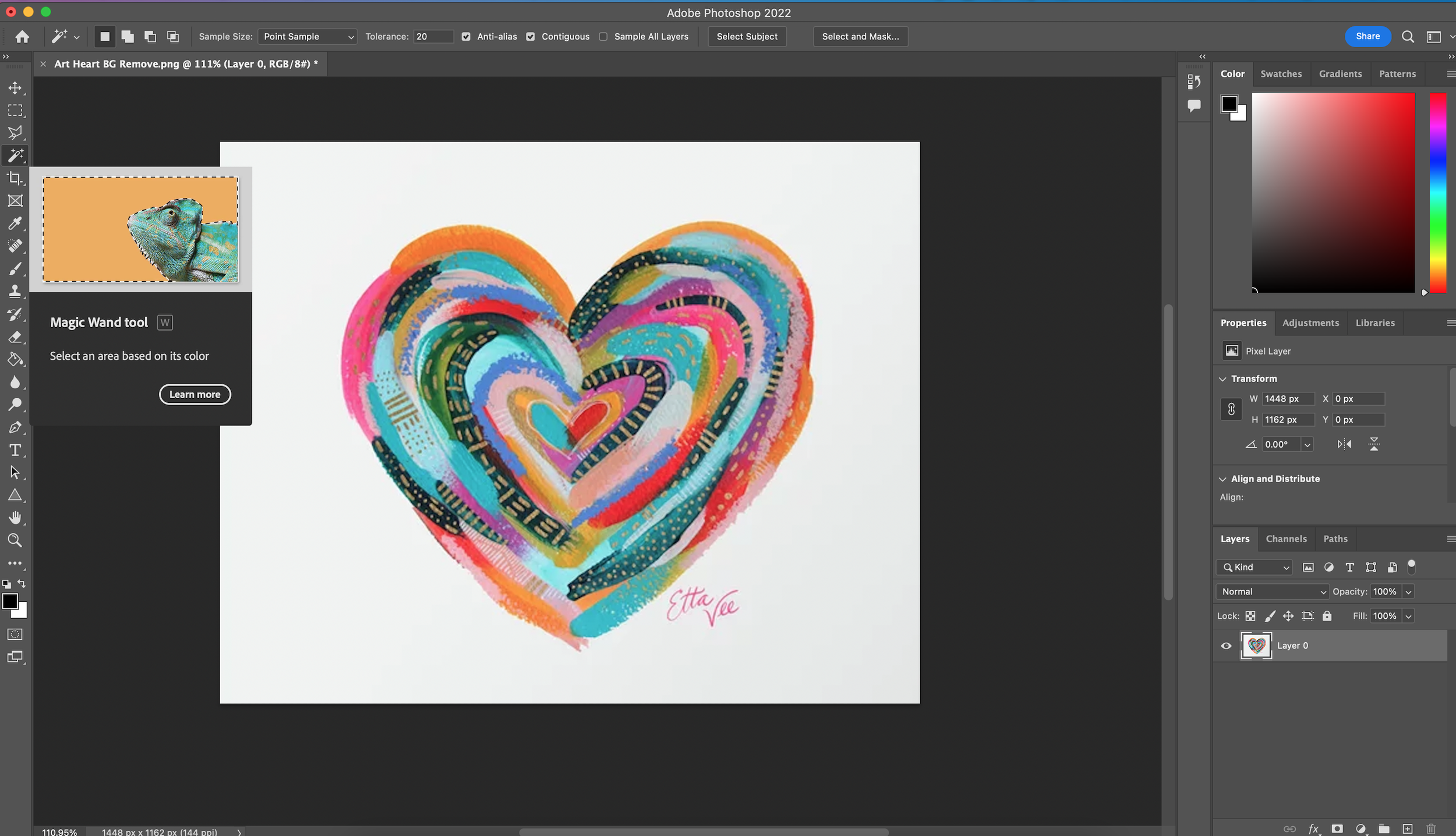Select the Zoom tool
Viewport: 1456px width, 836px height.
point(15,540)
